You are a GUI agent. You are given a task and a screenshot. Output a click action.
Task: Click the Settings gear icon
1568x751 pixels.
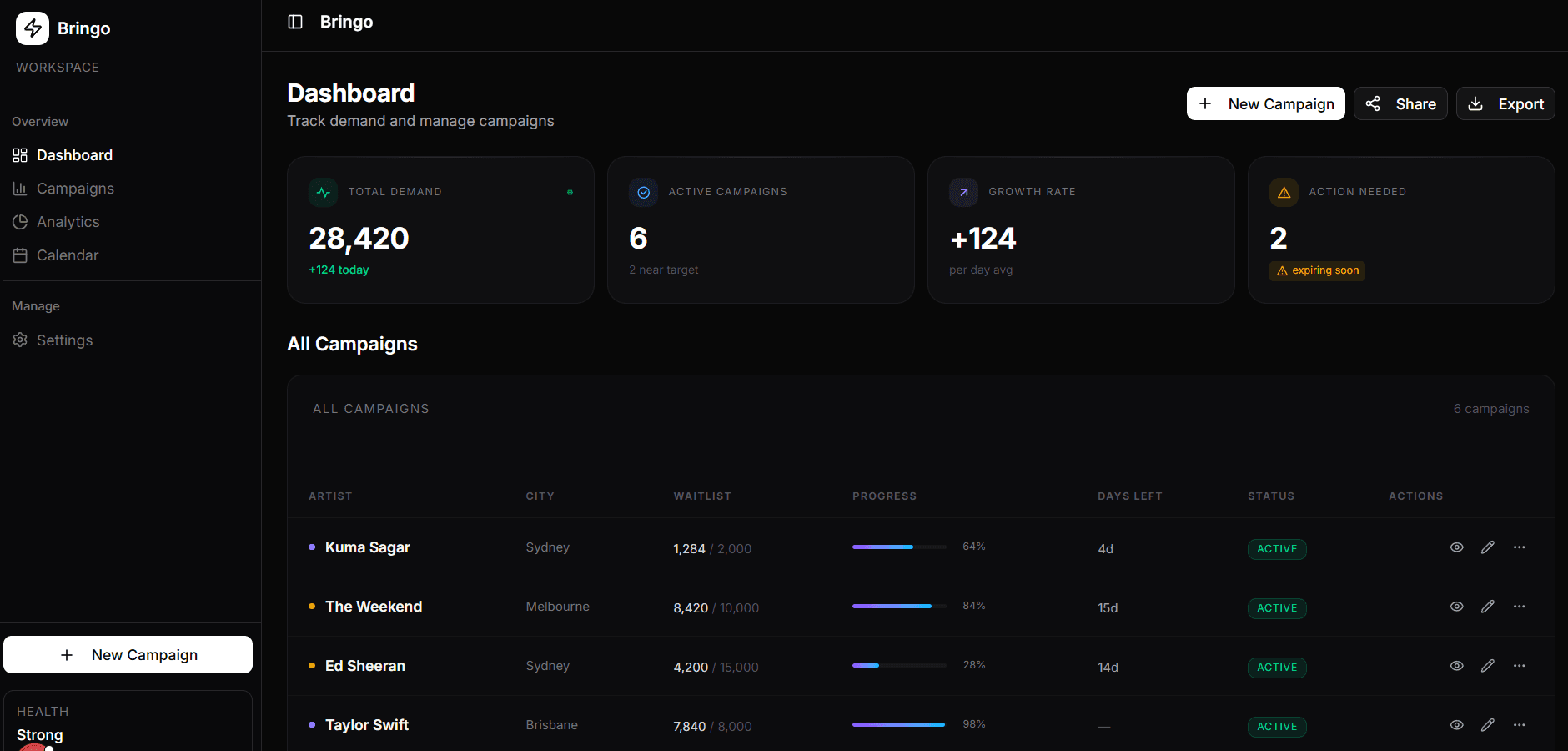coord(20,340)
